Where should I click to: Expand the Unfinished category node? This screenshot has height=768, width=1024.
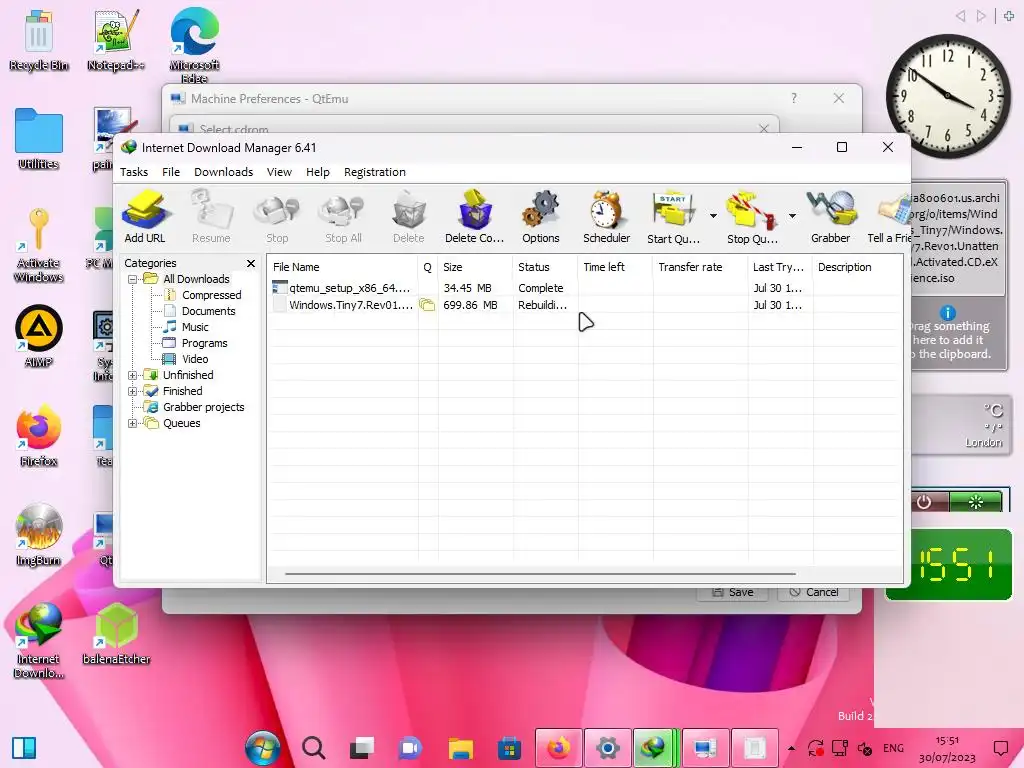tap(133, 376)
